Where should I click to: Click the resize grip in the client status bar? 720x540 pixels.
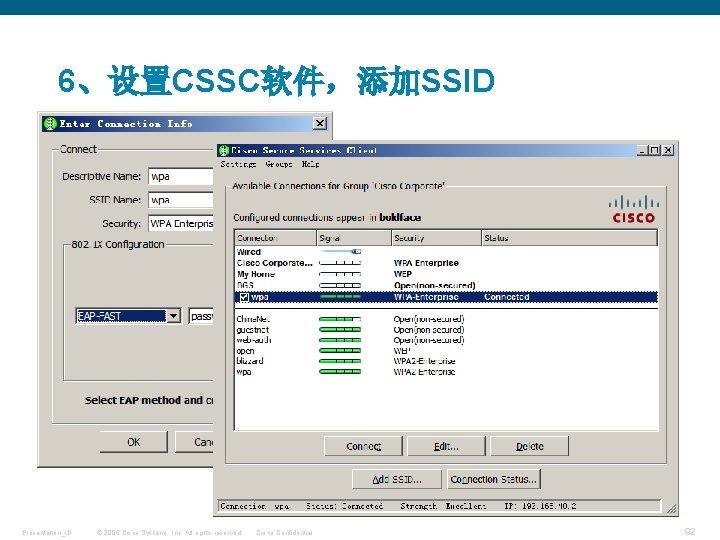pyautogui.click(x=671, y=508)
